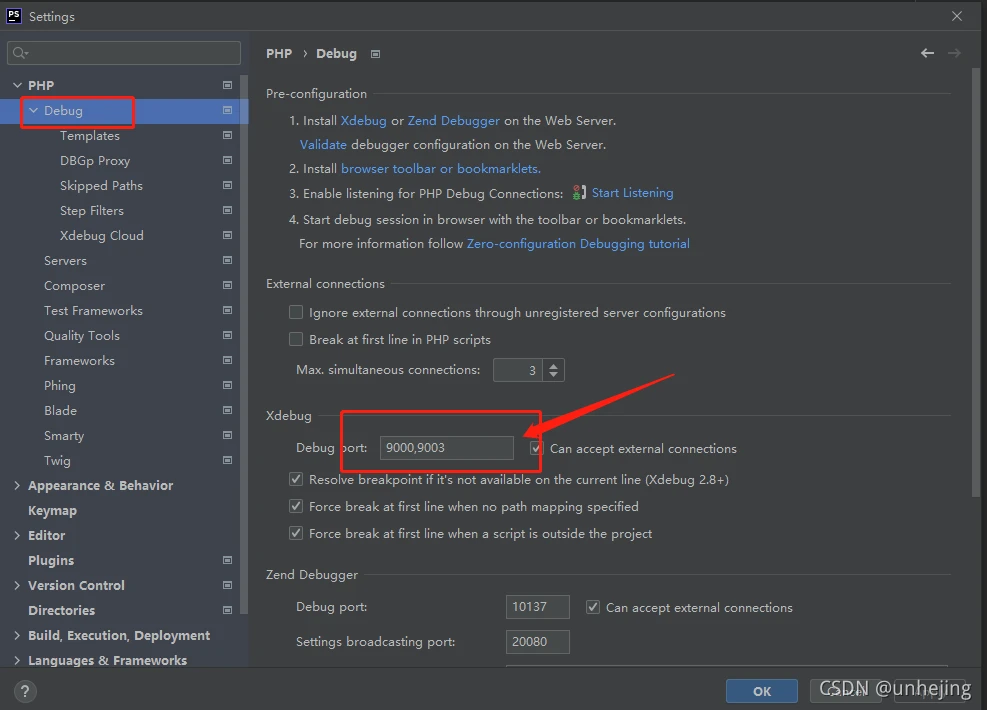This screenshot has height=710, width=987.
Task: Go back with the left arrow icon
Action: tap(927, 54)
